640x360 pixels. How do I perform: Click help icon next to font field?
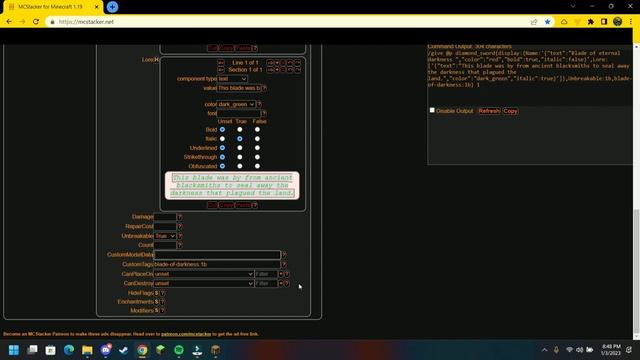point(264,113)
